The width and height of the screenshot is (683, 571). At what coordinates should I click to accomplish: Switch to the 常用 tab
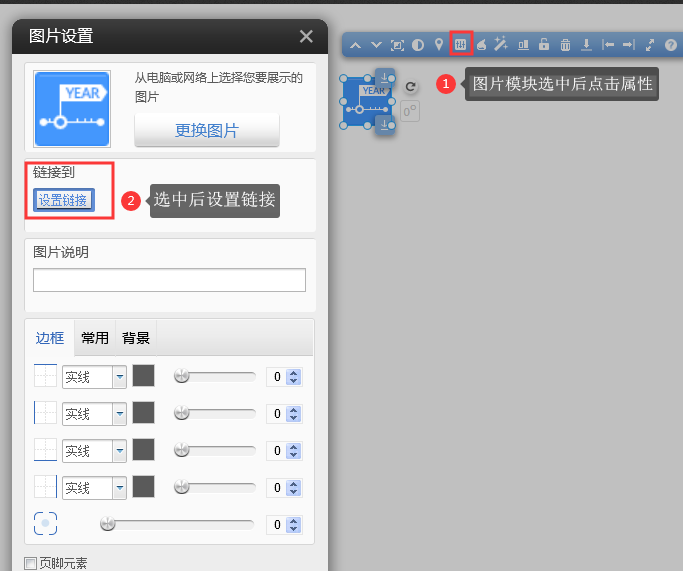pos(95,338)
